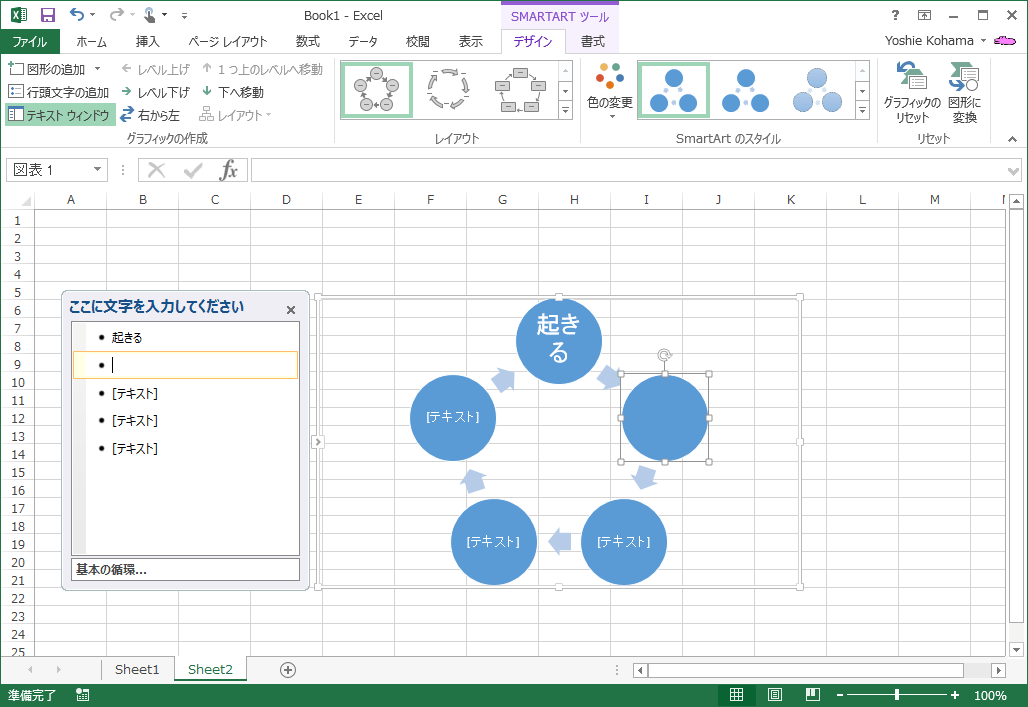1028x707 pixels.
Task: Open the 図形の追加 dropdown arrow
Action: tap(98, 69)
